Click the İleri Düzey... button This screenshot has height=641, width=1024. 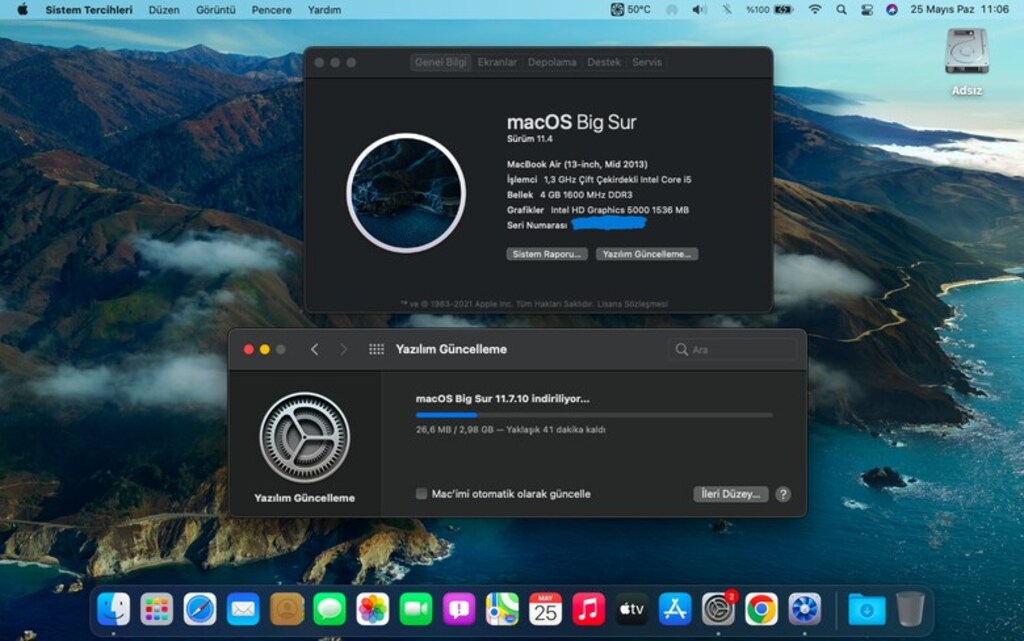pyautogui.click(x=730, y=494)
